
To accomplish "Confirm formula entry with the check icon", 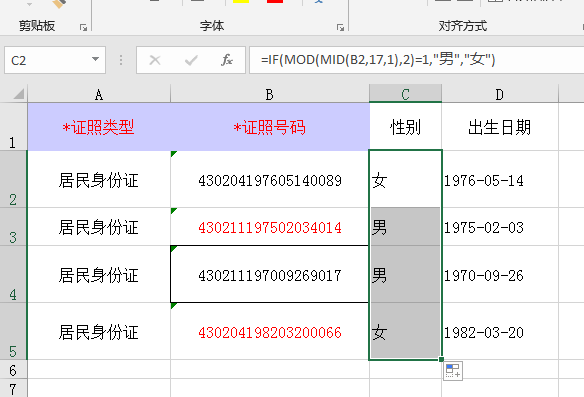I will (x=191, y=60).
